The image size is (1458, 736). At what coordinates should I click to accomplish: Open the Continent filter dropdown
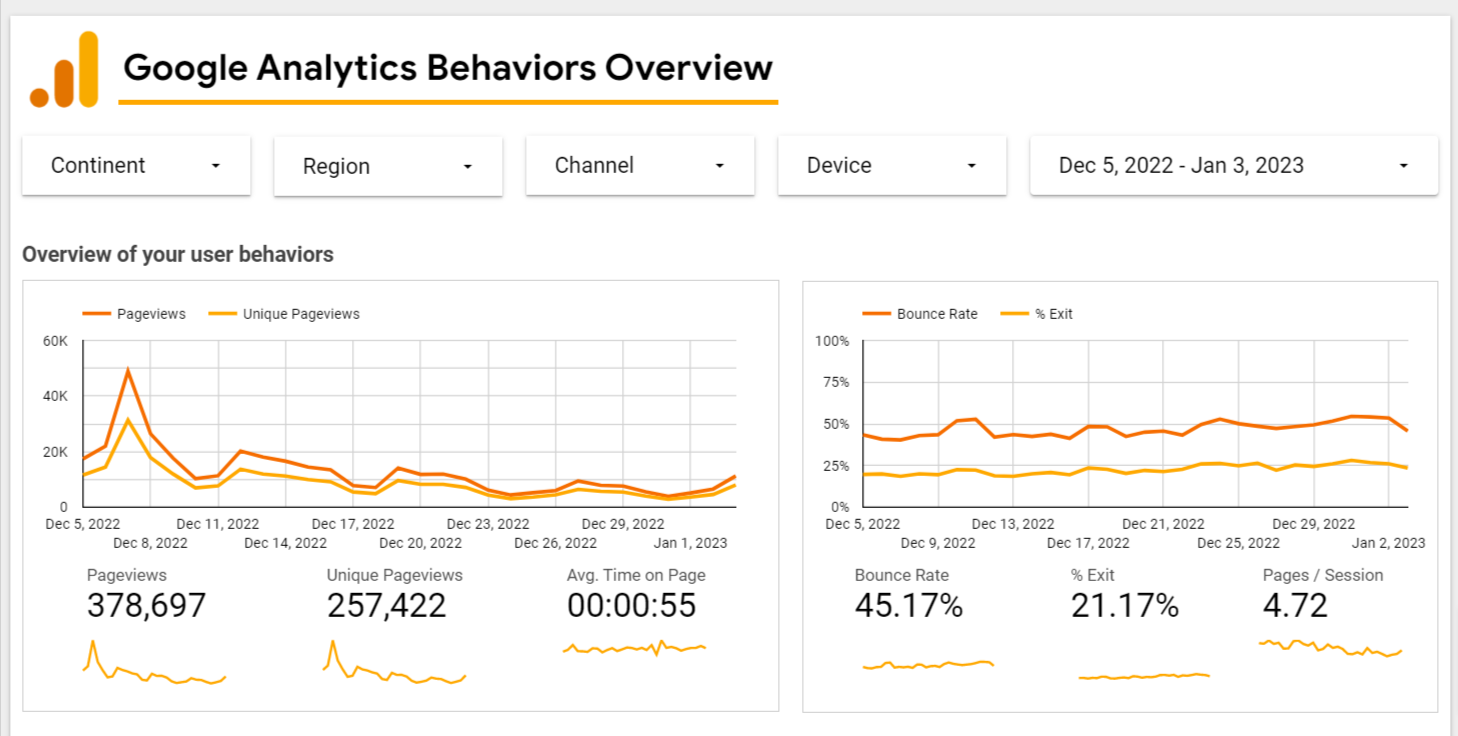(x=136, y=166)
